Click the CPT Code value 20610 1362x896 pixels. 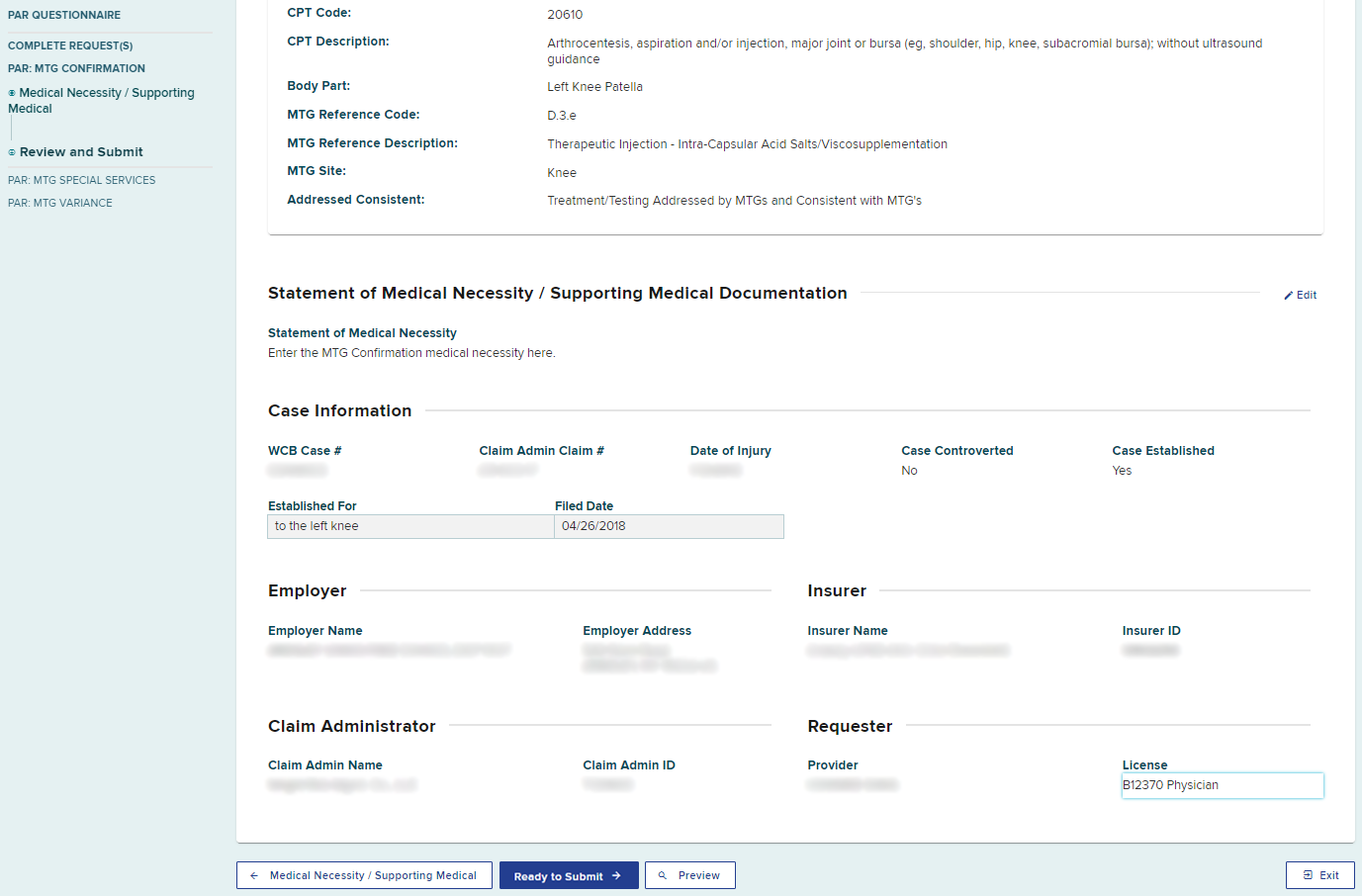[x=565, y=15]
